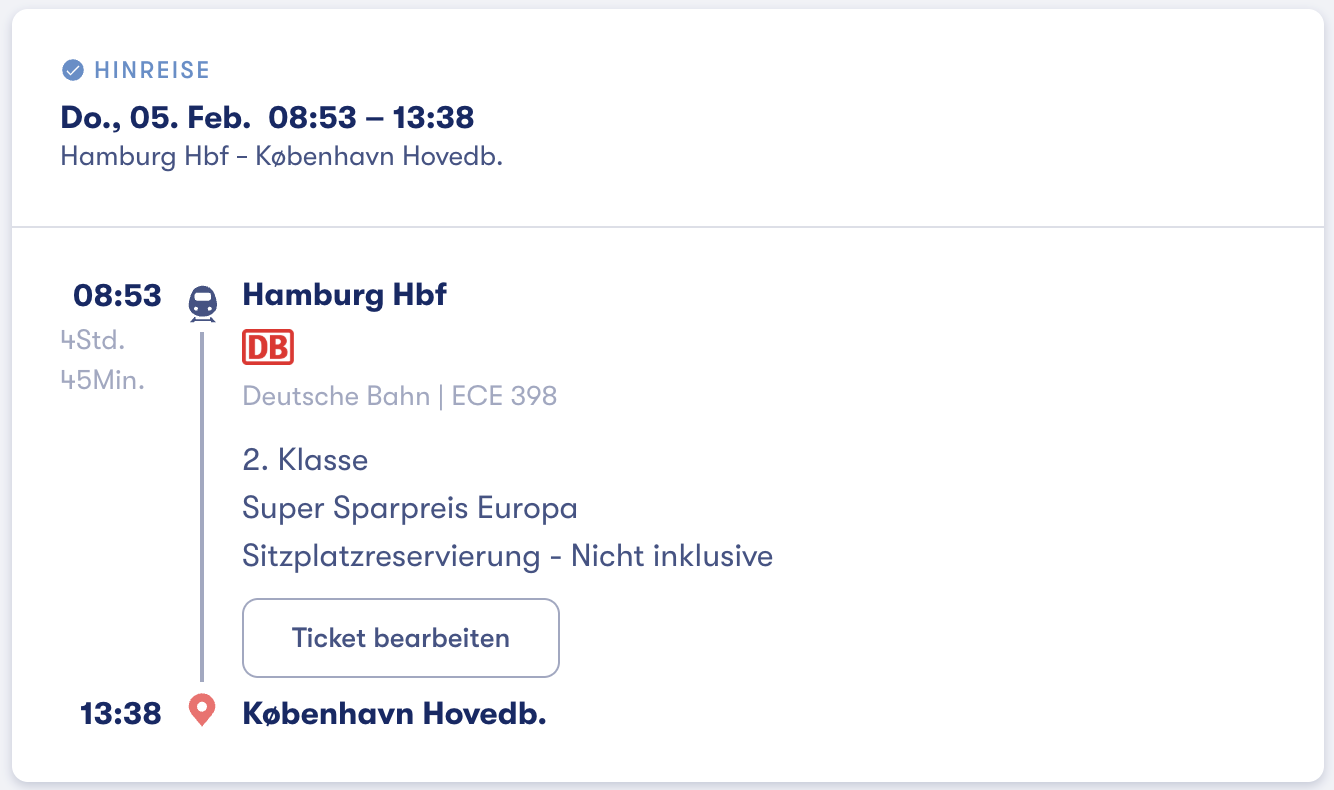Select the bold Hamburg Hbf station name
This screenshot has height=790, width=1334.
(x=344, y=295)
